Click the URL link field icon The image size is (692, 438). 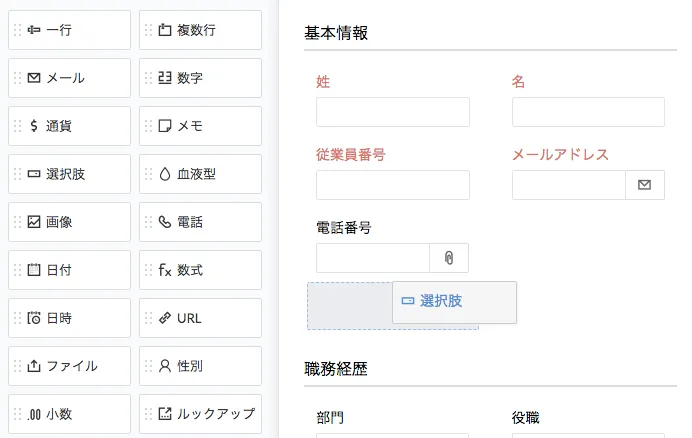165,318
